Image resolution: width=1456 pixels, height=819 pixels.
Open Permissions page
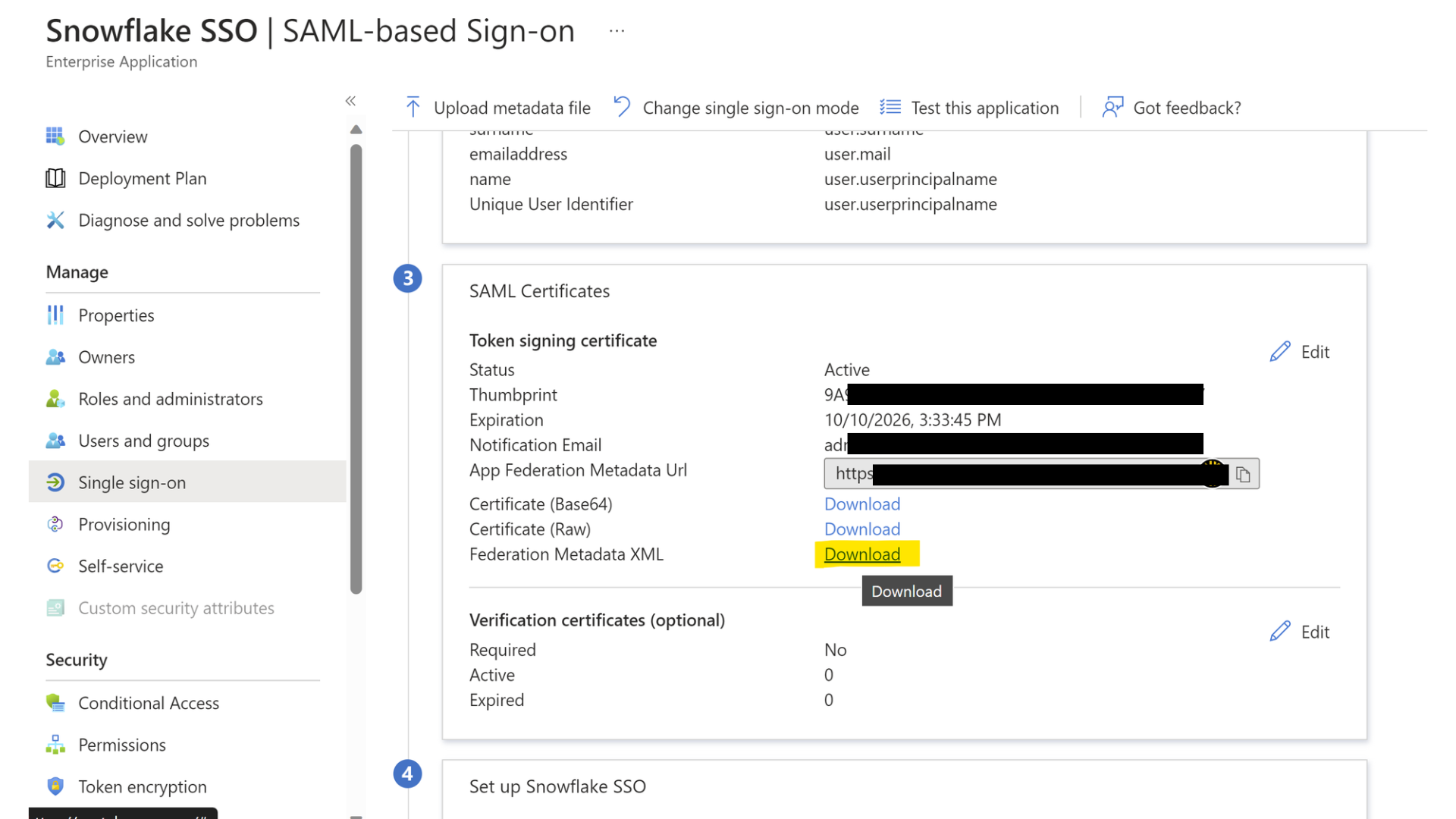pos(122,744)
